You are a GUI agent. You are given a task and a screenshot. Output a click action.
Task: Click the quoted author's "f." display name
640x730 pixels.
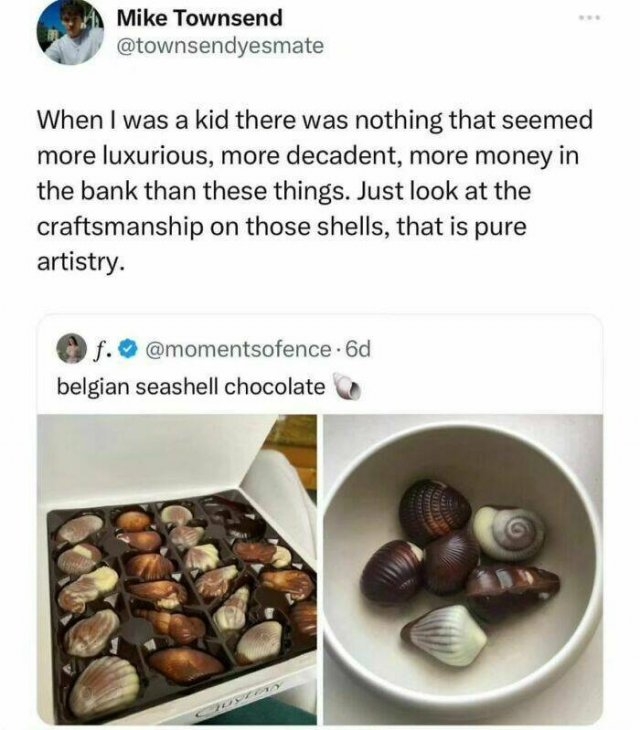point(101,349)
